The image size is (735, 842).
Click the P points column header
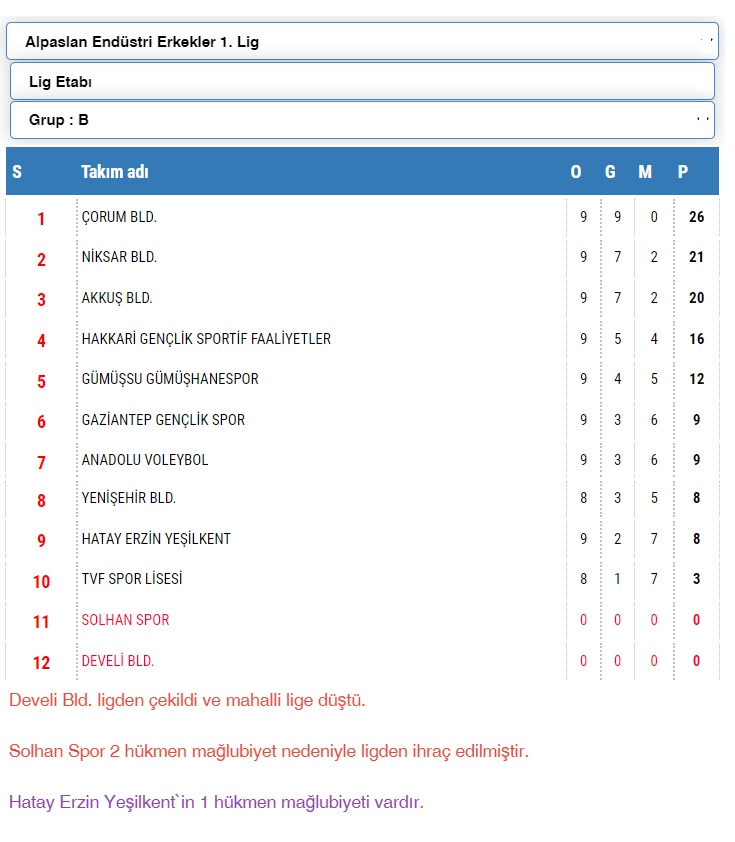coord(683,172)
